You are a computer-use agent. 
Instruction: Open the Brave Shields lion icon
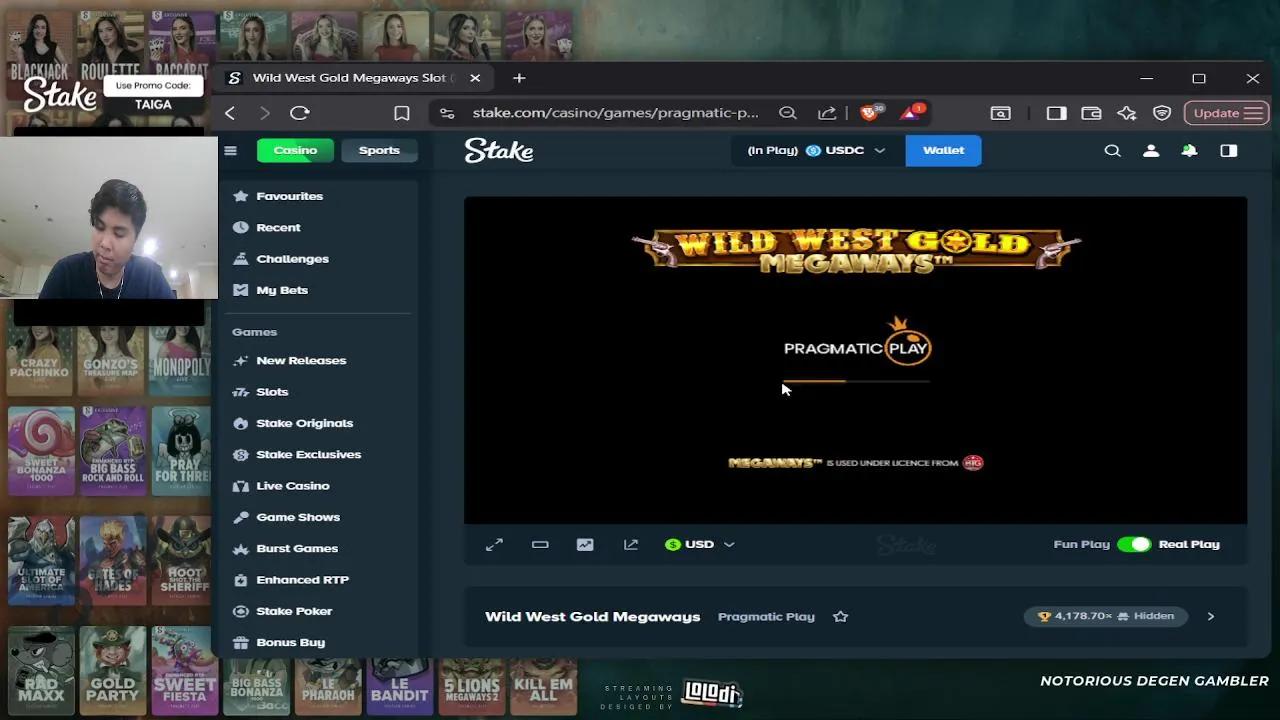coord(869,112)
